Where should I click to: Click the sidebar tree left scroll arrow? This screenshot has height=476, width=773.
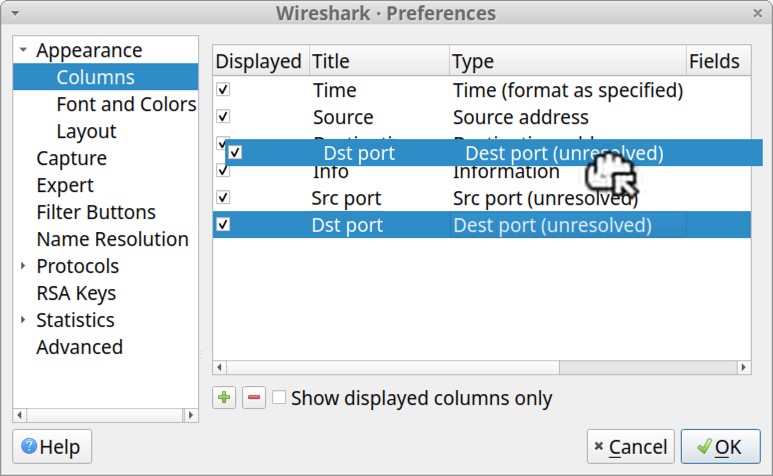[20, 415]
